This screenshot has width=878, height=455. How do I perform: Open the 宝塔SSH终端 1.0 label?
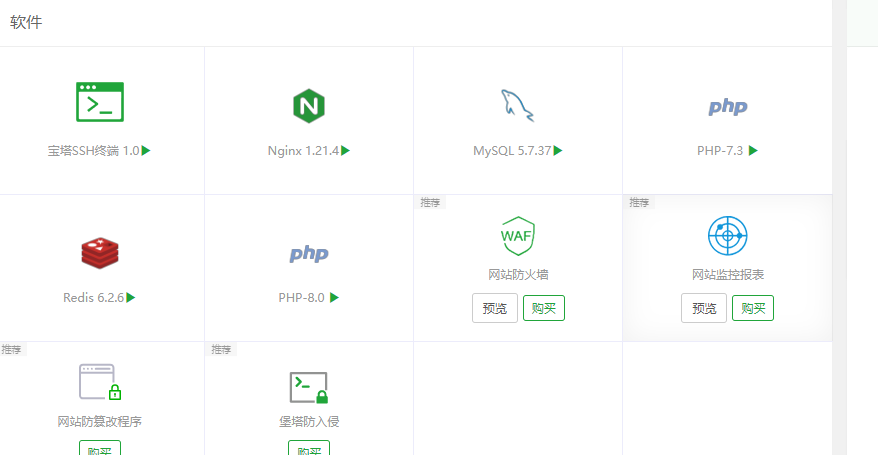[93, 151]
